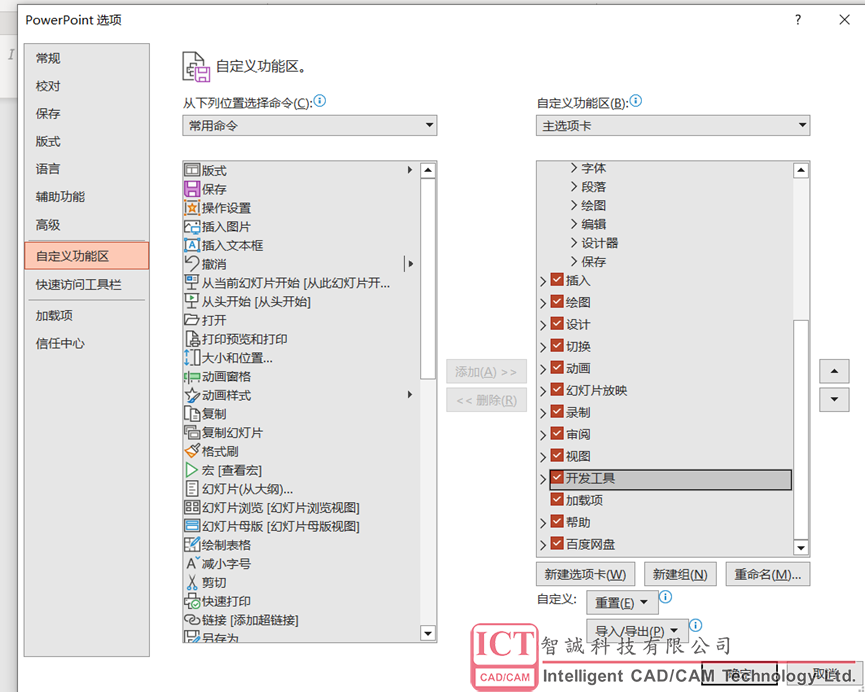The width and height of the screenshot is (865, 692).
Task: Open the 快速访问工具栏 category
Action: 79,285
